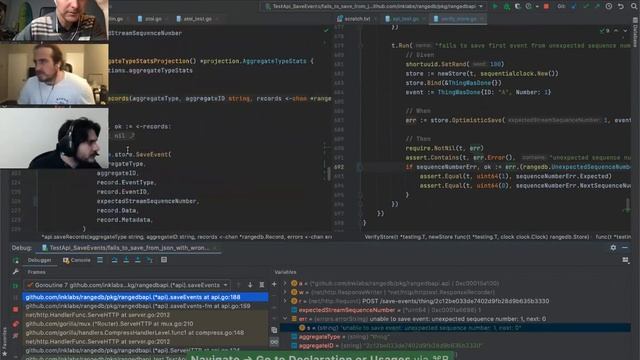640x360 pixels.
Task: Click the Step Over debug icon
Action: [x=114, y=260]
